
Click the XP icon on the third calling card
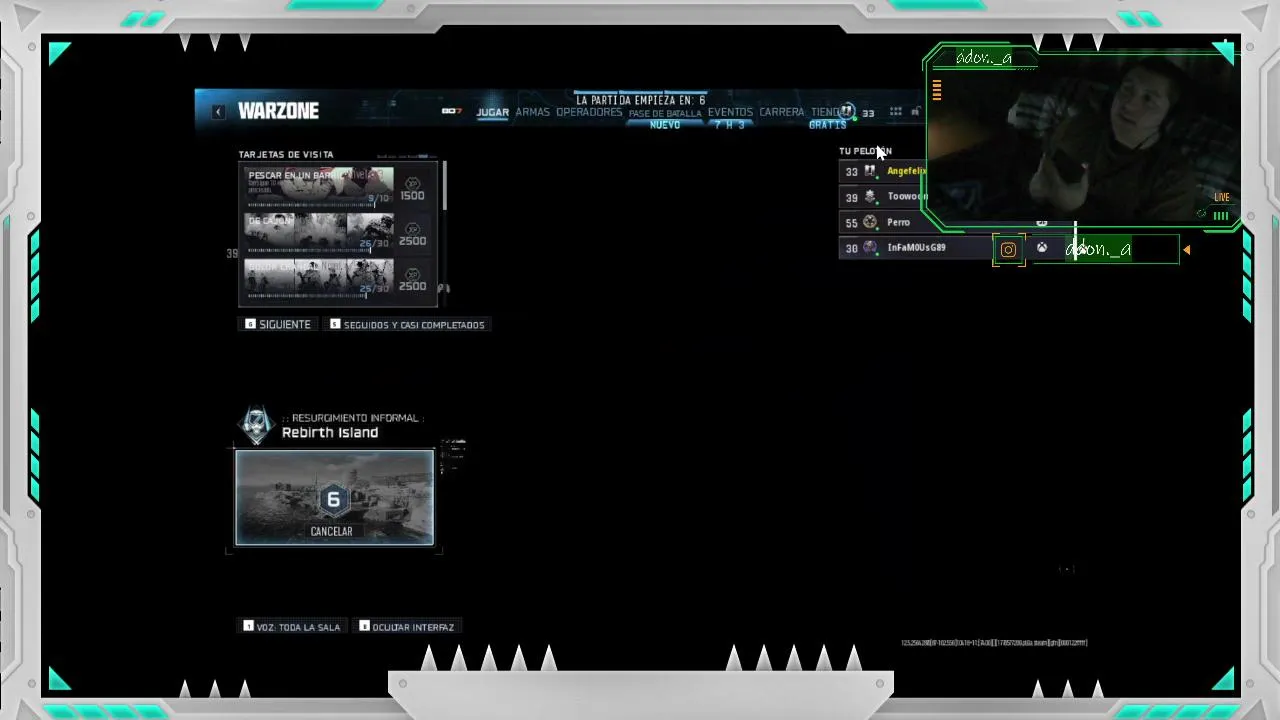[412, 273]
